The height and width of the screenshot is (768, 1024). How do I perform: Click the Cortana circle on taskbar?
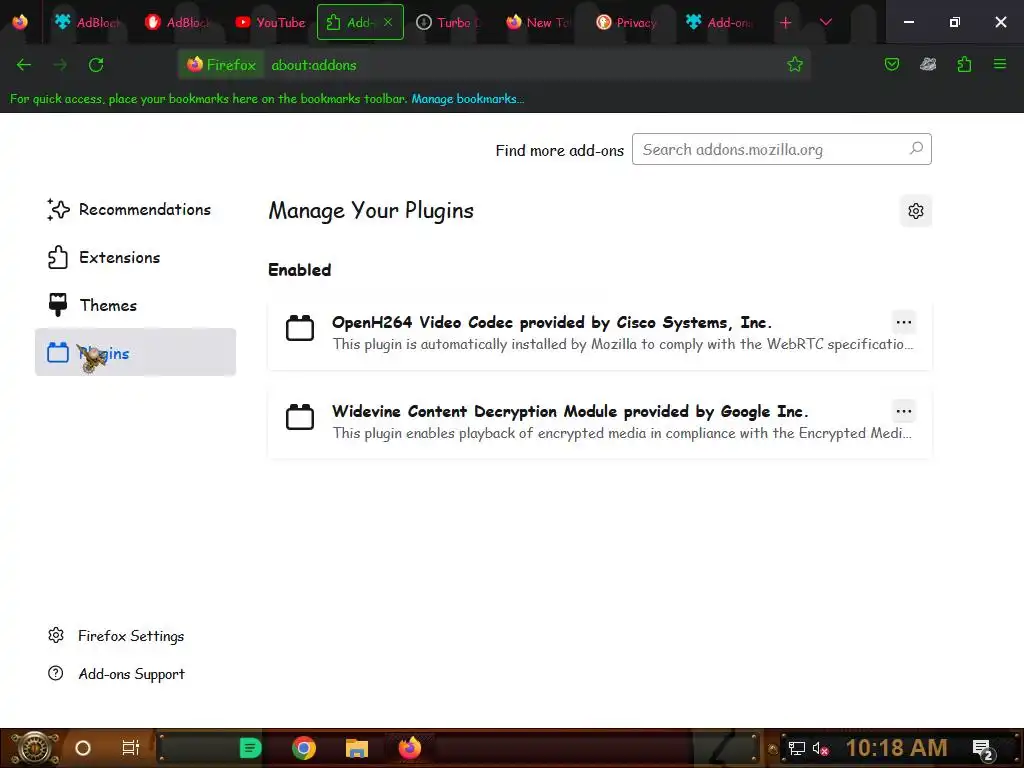pos(83,748)
